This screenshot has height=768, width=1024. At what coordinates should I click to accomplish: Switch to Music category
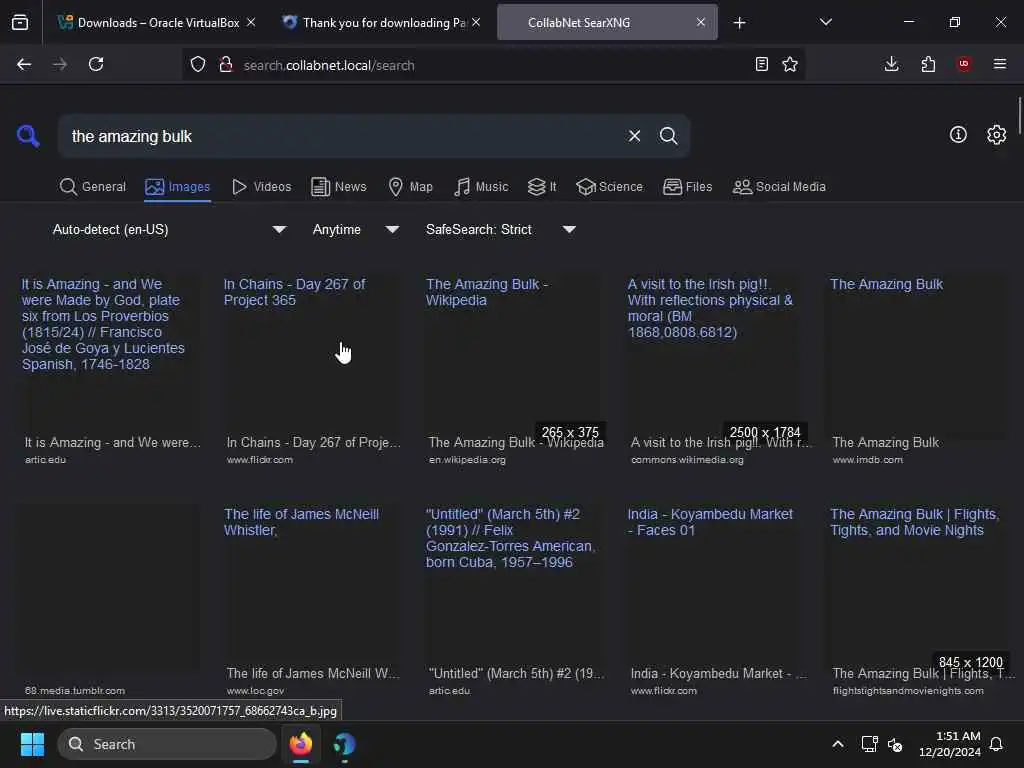(481, 187)
